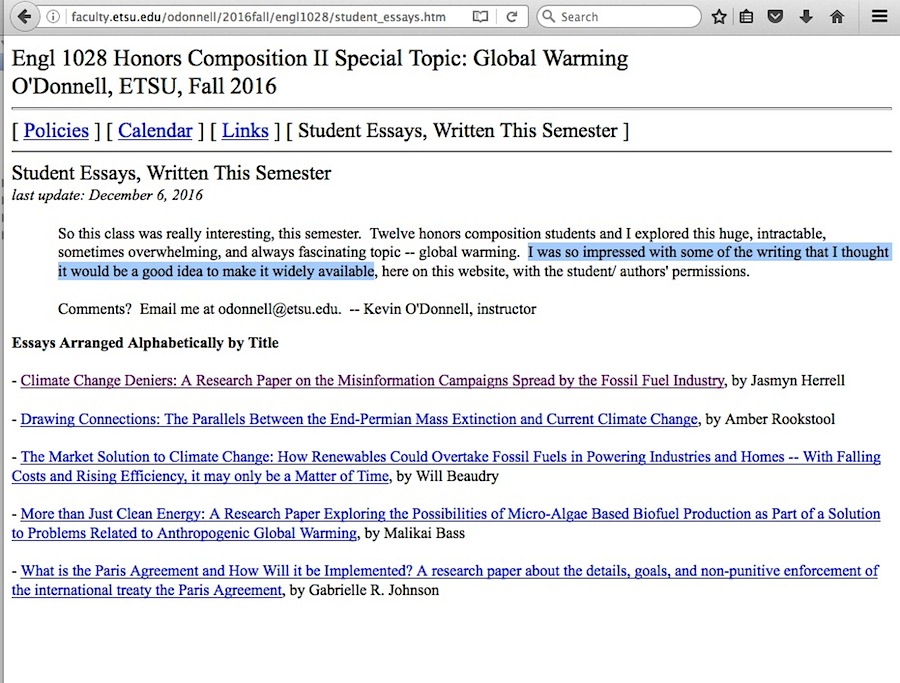This screenshot has width=900, height=683.
Task: Open the site information icon in address bar
Action: [x=55, y=17]
